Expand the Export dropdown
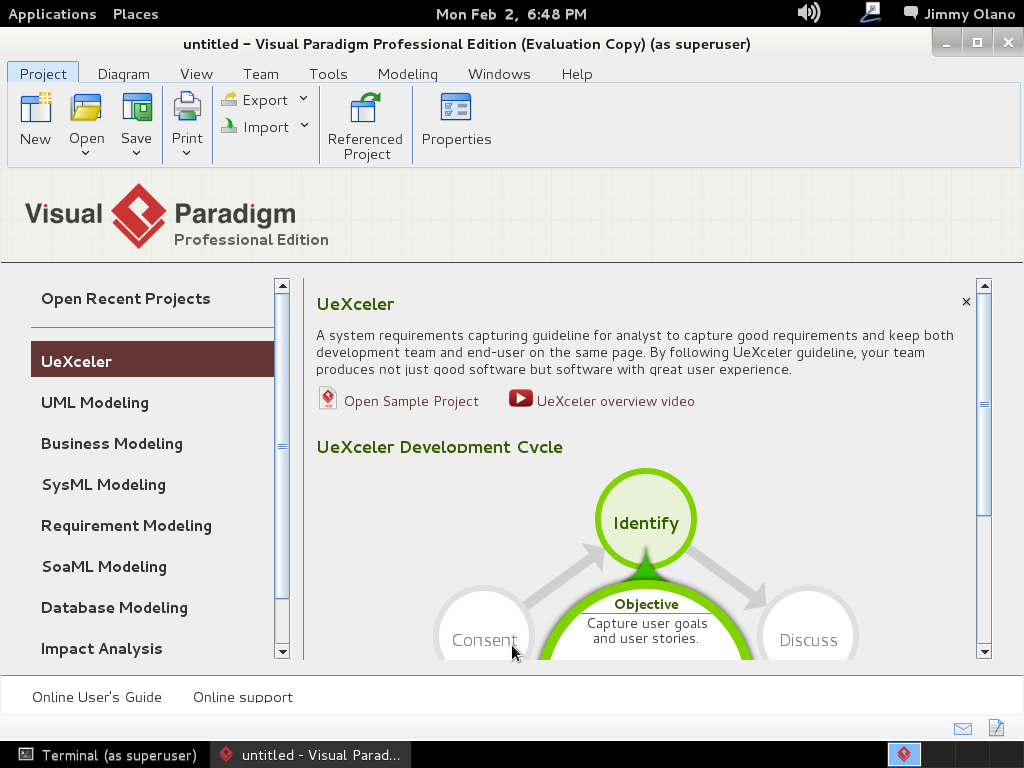Image resolution: width=1024 pixels, height=768 pixels. pos(304,99)
